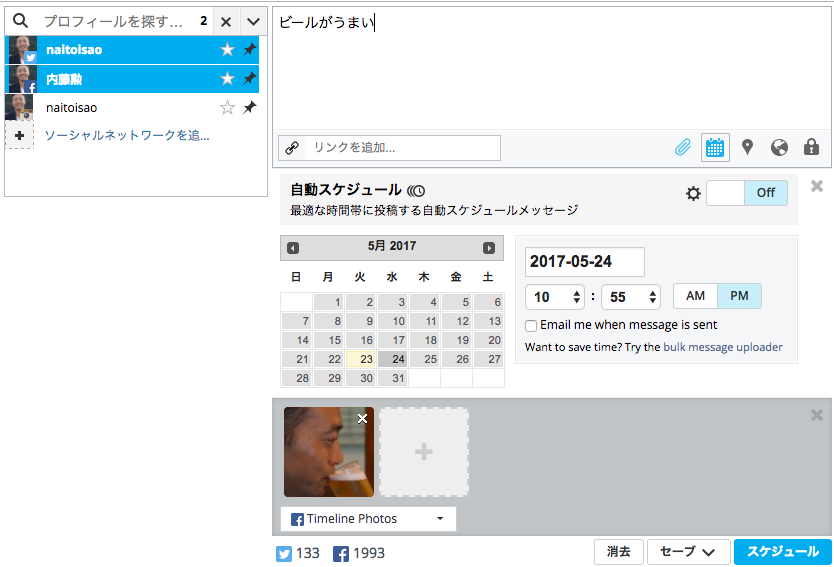Viewport: 834px width, 567px height.
Task: Switch time to AM
Action: (x=695, y=296)
